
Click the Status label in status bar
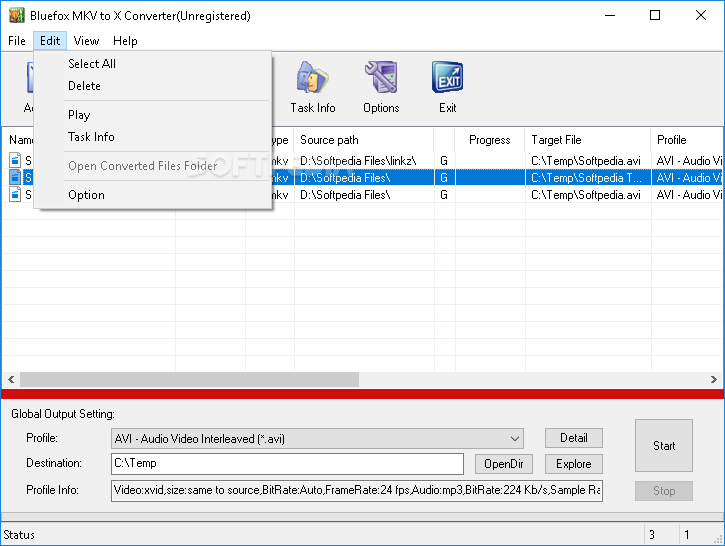point(19,535)
